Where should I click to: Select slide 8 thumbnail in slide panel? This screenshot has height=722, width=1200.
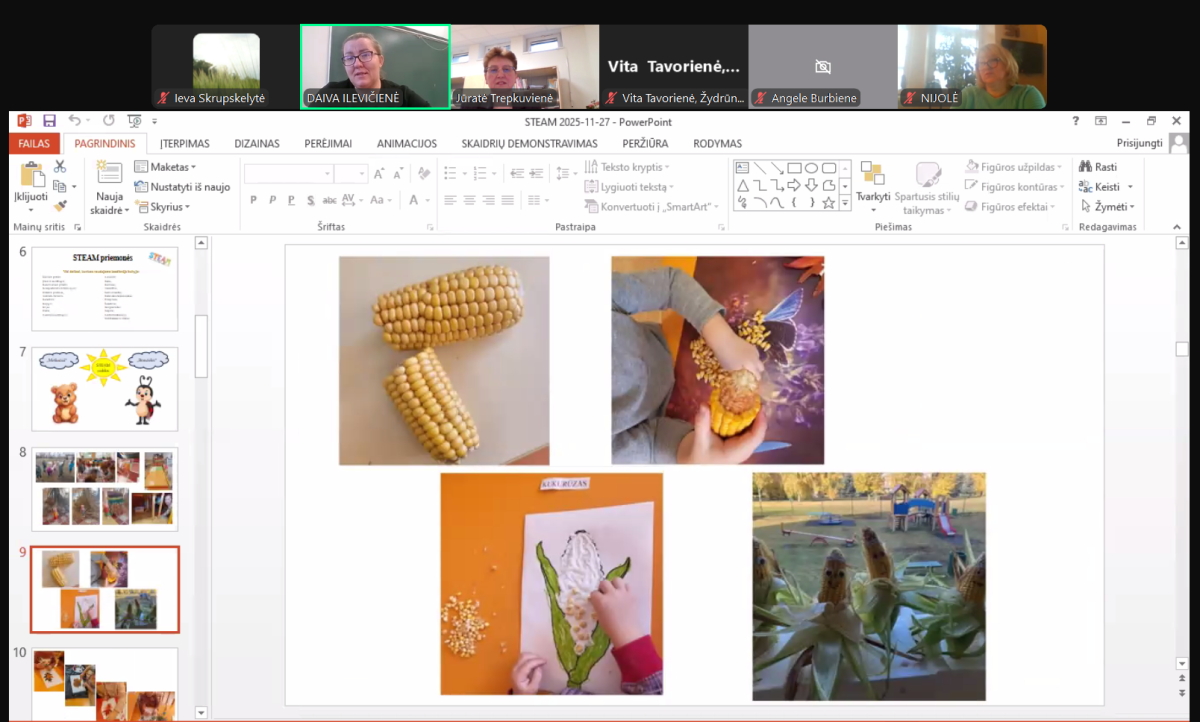[105, 489]
